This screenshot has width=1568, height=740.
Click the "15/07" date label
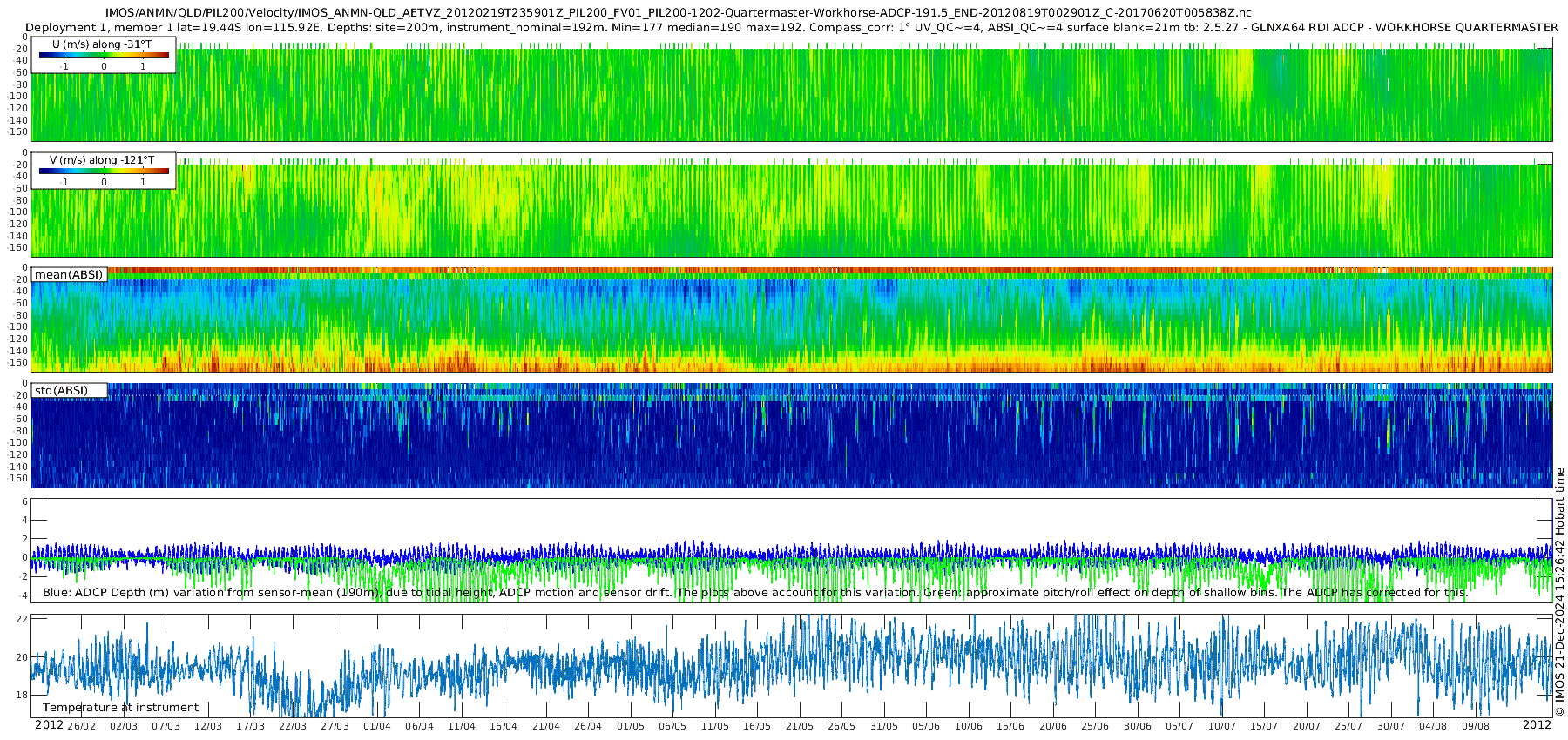(1264, 727)
